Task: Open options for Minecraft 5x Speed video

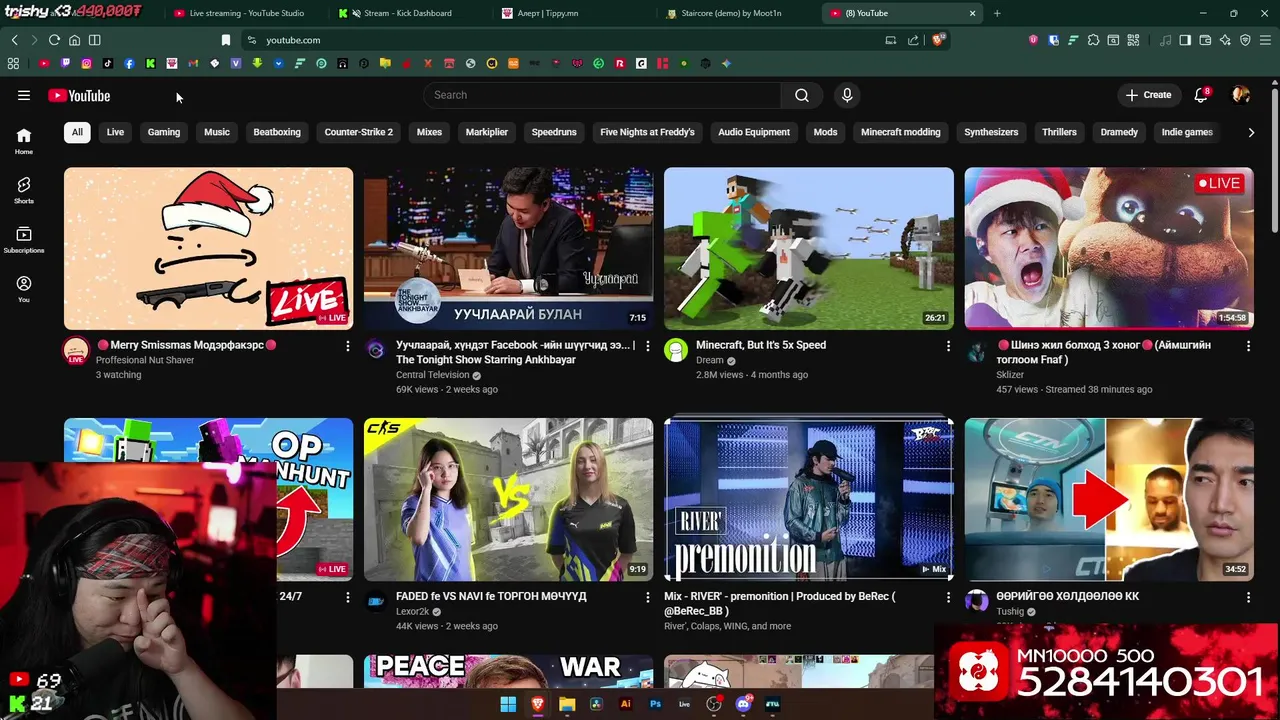Action: coord(948,346)
